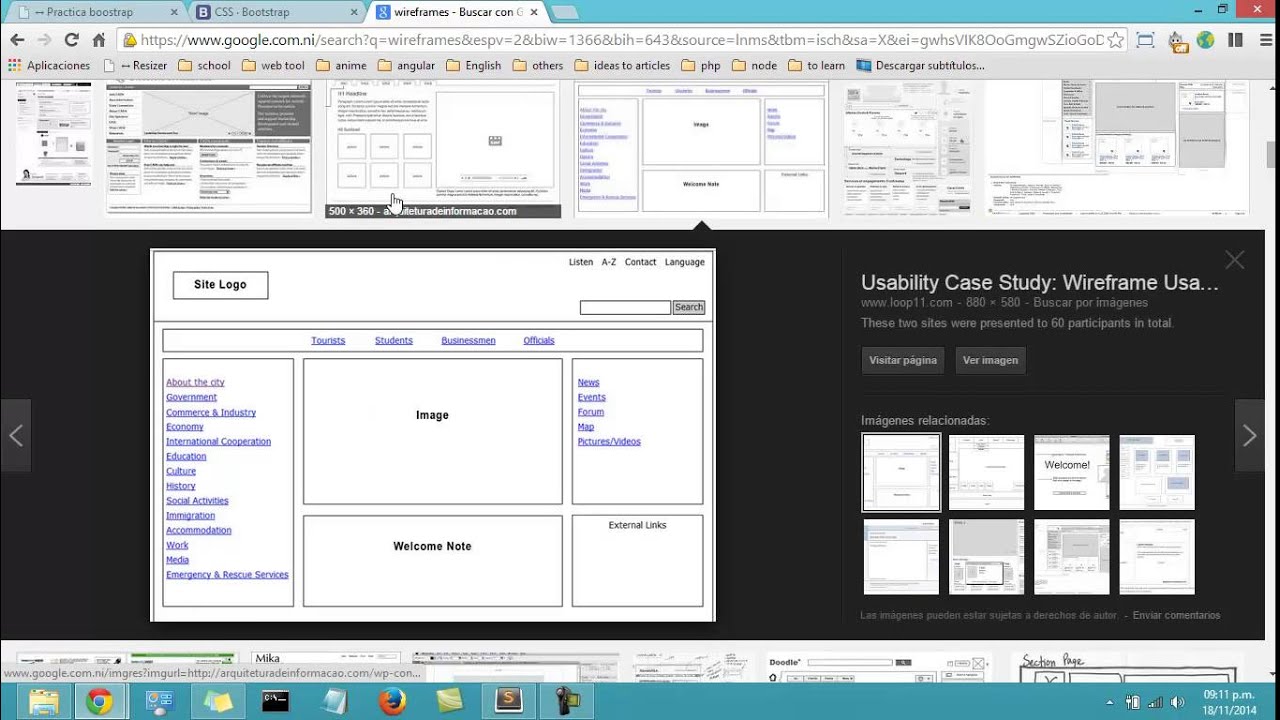
Task: Open the node bookmarks folder
Action: (x=754, y=65)
